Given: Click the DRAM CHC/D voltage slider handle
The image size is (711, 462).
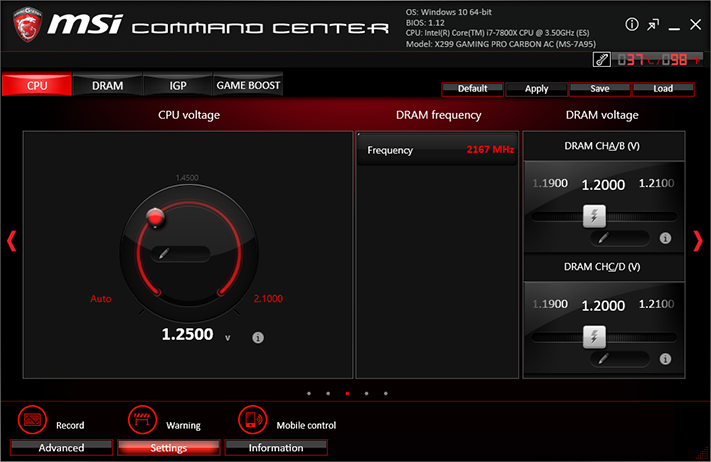Looking at the screenshot, I should [x=594, y=337].
